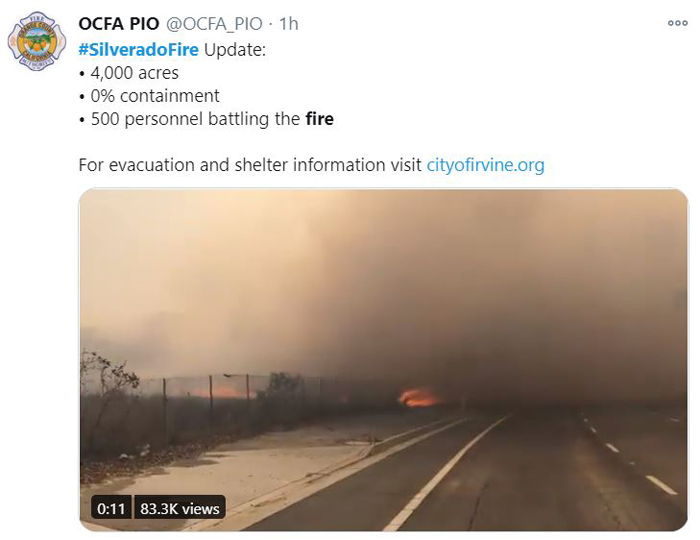This screenshot has width=700, height=540.
Task: Visit the cityofirvine.org link
Action: [485, 165]
